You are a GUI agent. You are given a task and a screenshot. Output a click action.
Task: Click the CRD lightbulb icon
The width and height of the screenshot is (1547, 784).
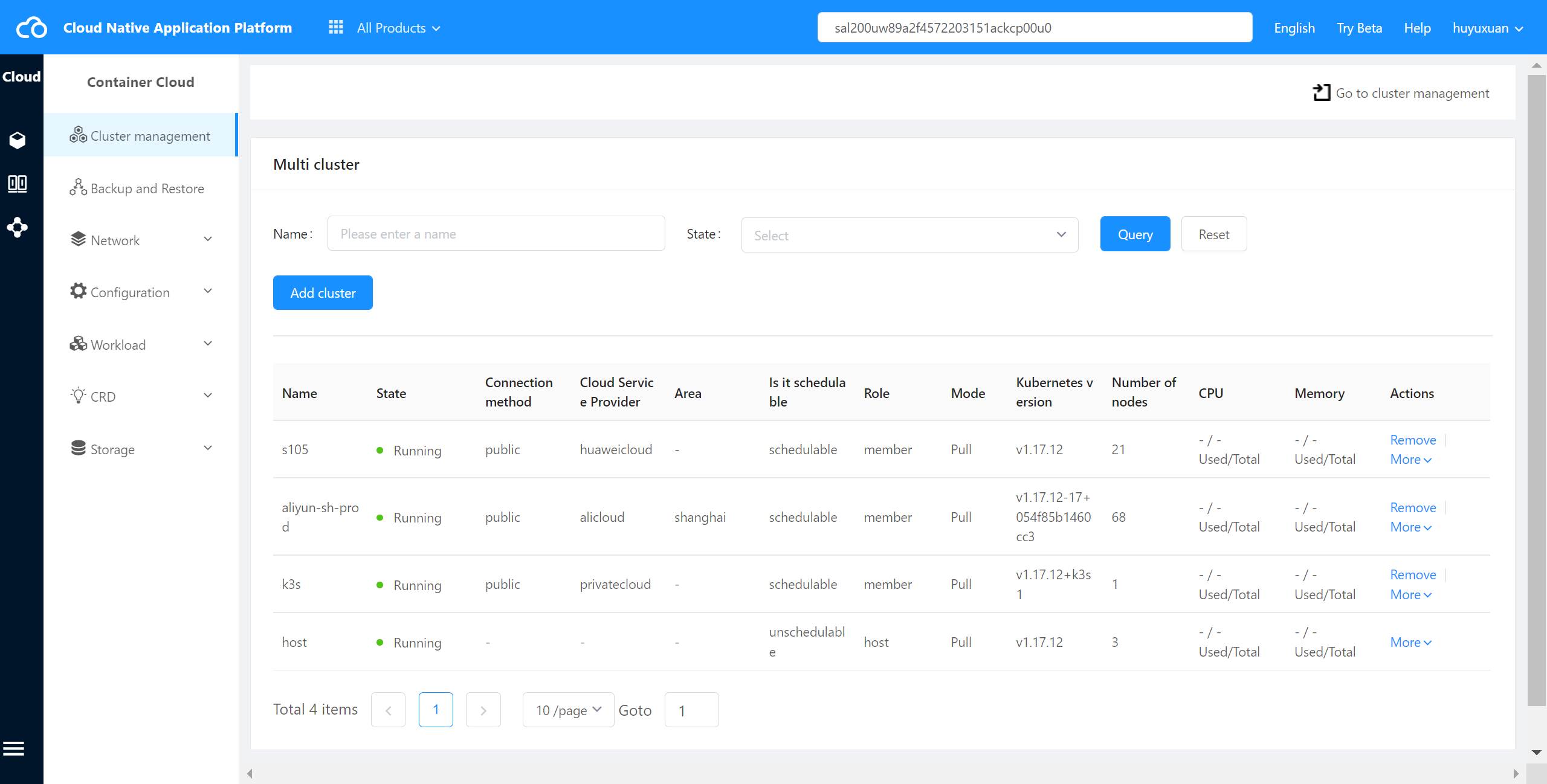(78, 395)
